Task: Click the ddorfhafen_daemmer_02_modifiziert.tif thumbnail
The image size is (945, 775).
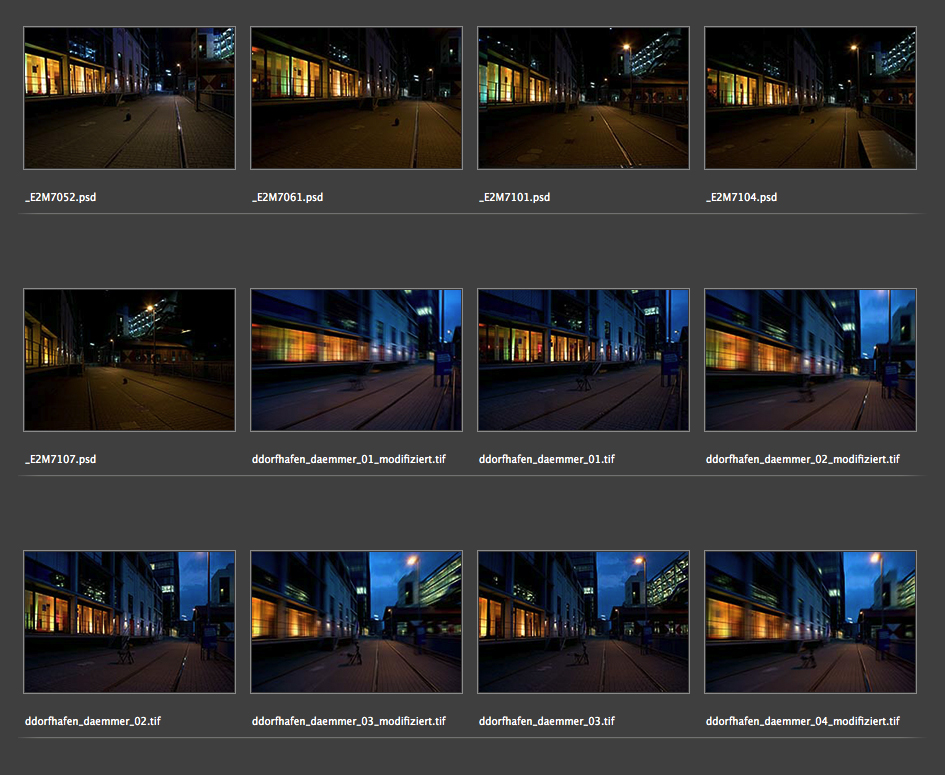Action: [x=810, y=360]
